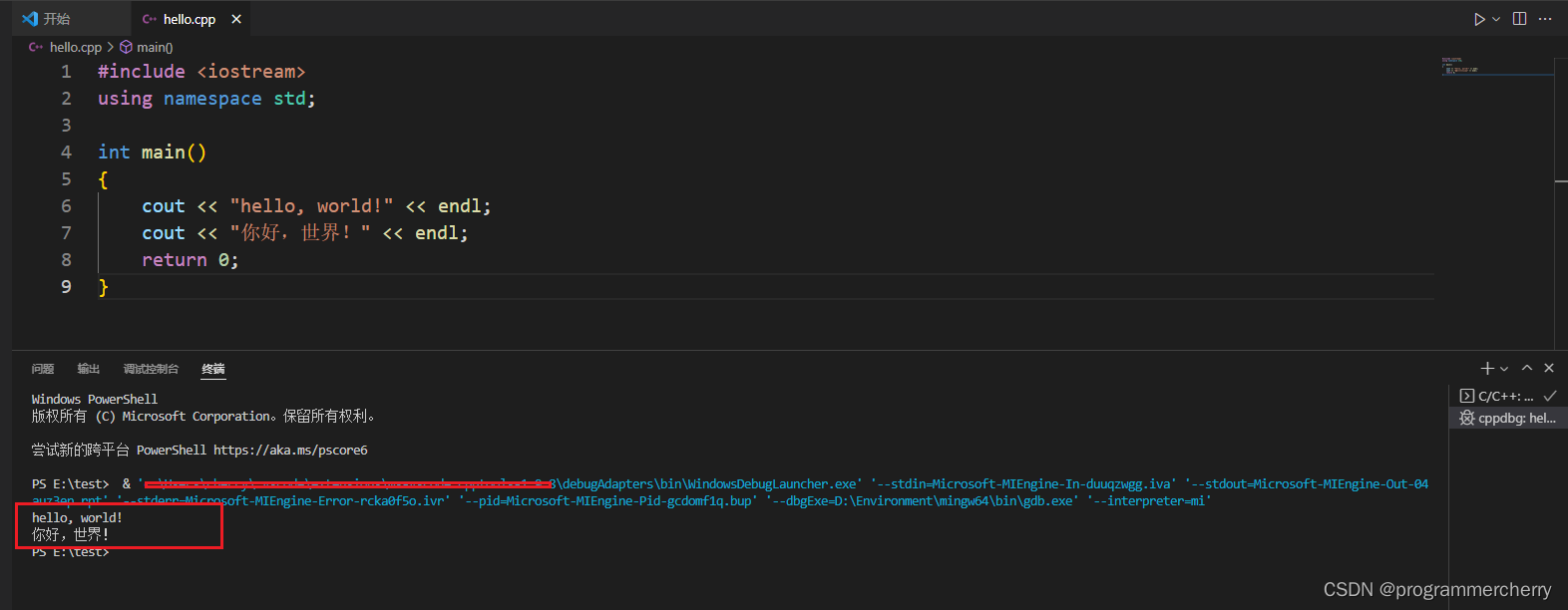This screenshot has width=1568, height=610.
Task: Click line number 4 in the gutter
Action: [66, 152]
